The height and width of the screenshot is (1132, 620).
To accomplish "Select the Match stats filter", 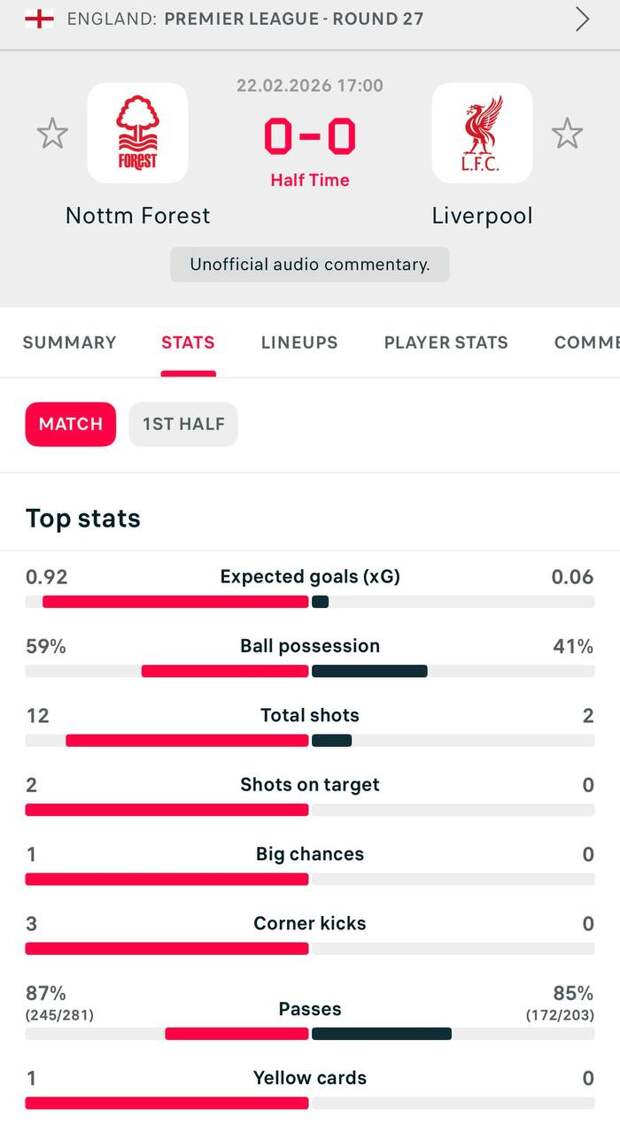I will point(70,424).
